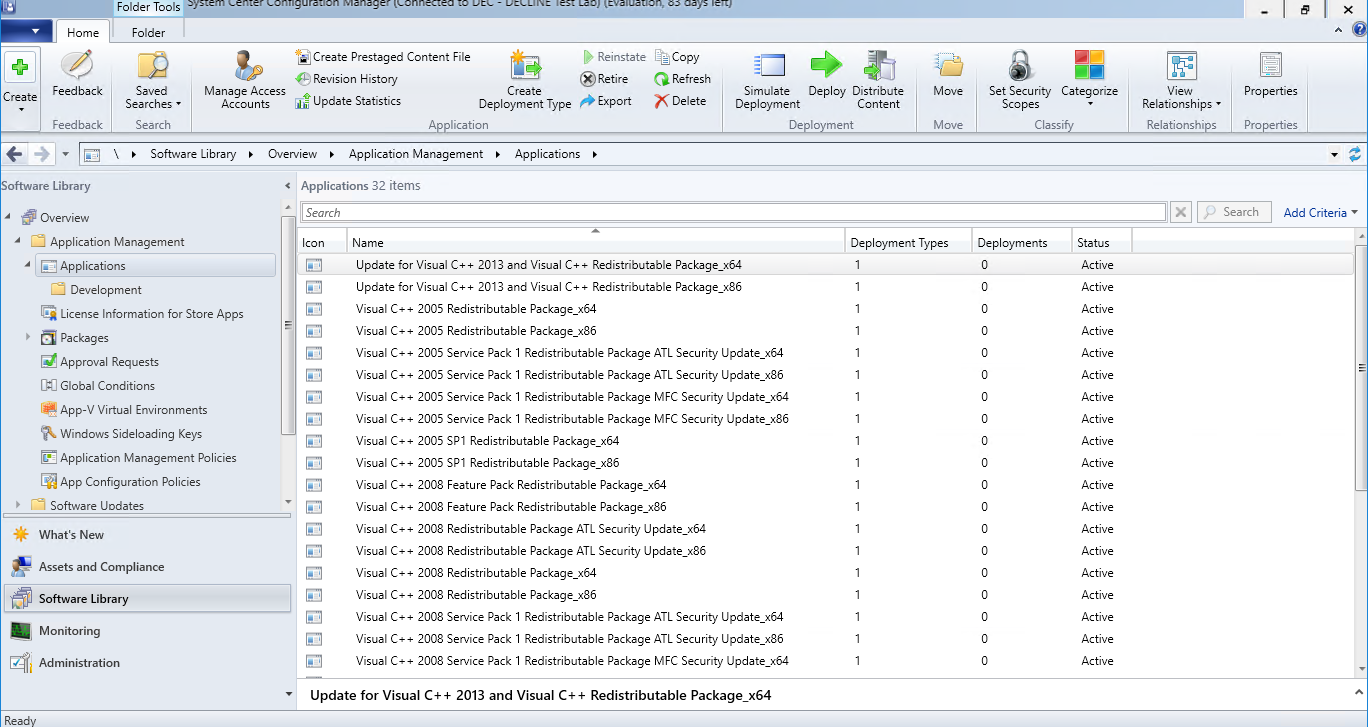Click the Deploy green arrow icon
This screenshot has width=1368, height=727.
click(x=827, y=65)
